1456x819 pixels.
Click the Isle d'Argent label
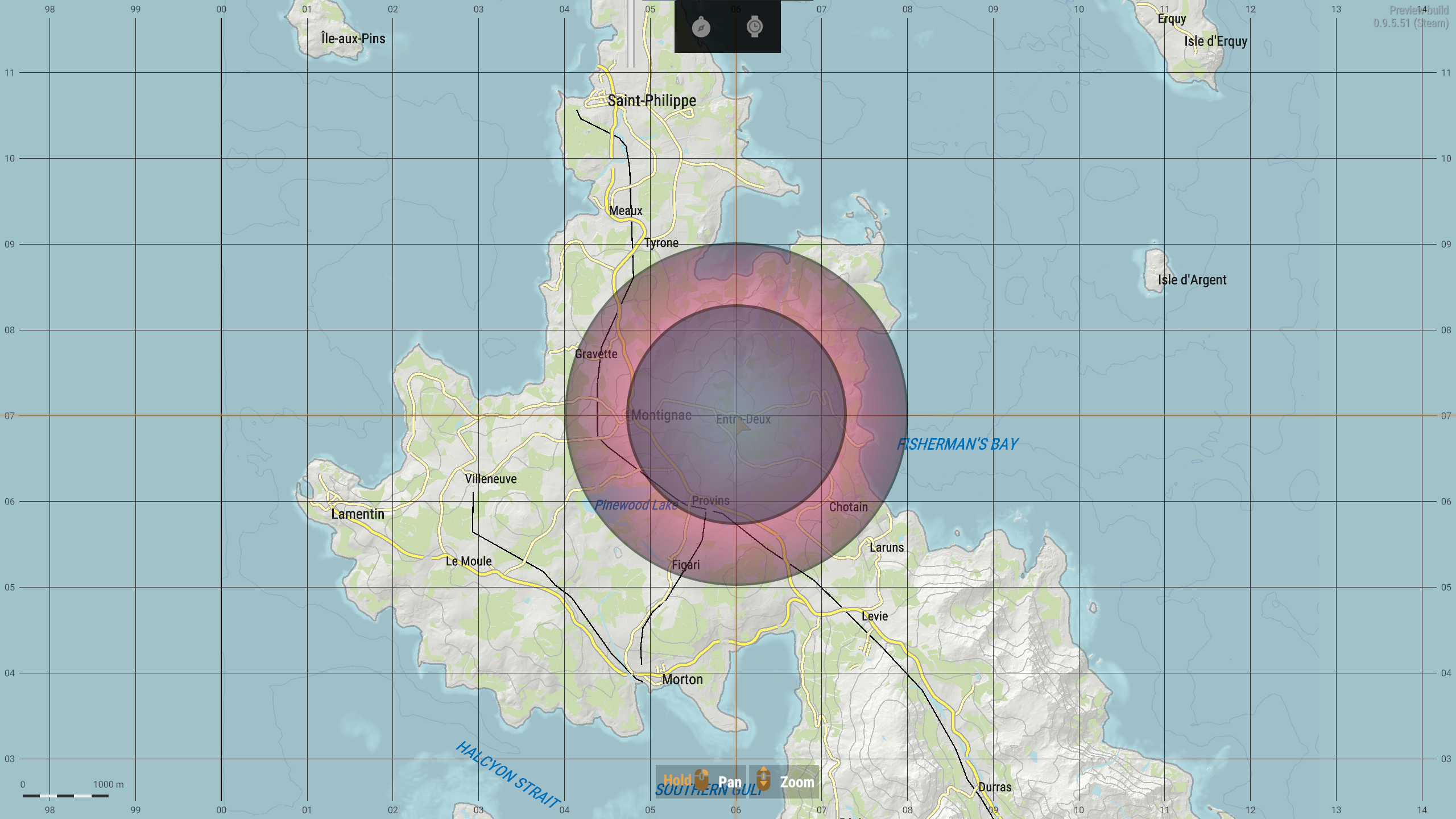[1192, 280]
